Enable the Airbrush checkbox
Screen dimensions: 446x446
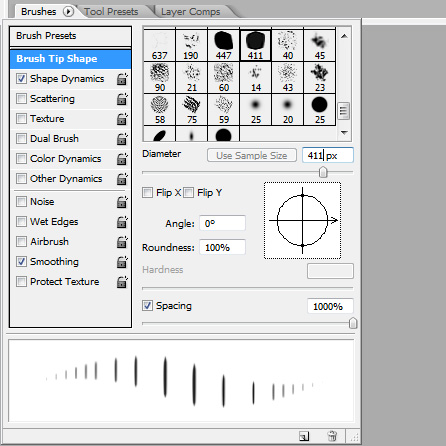pyautogui.click(x=21, y=242)
